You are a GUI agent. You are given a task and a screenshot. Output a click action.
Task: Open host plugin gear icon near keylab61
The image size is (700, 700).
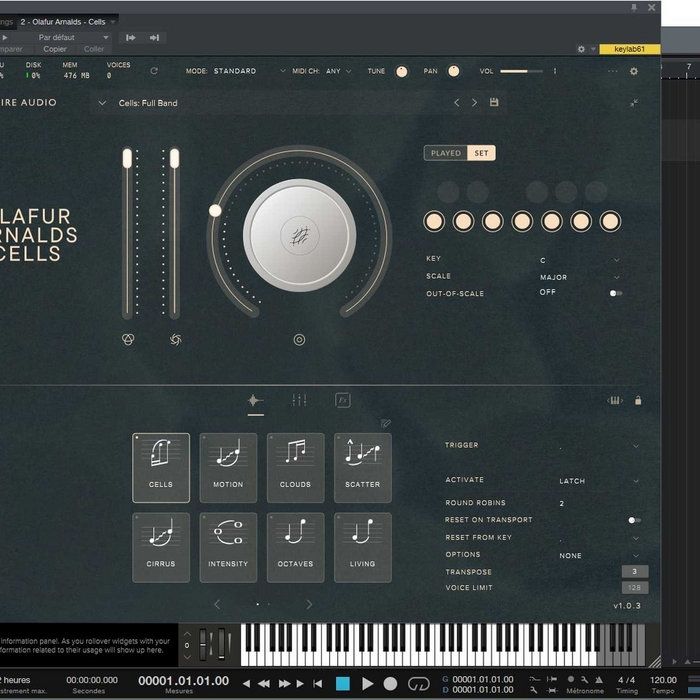[581, 49]
